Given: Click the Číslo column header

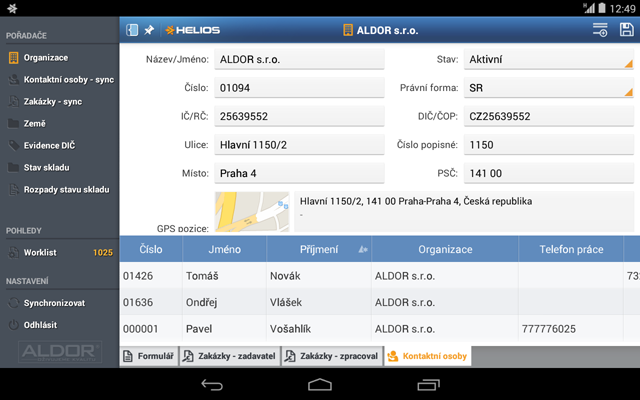Looking at the screenshot, I should coord(151,249).
